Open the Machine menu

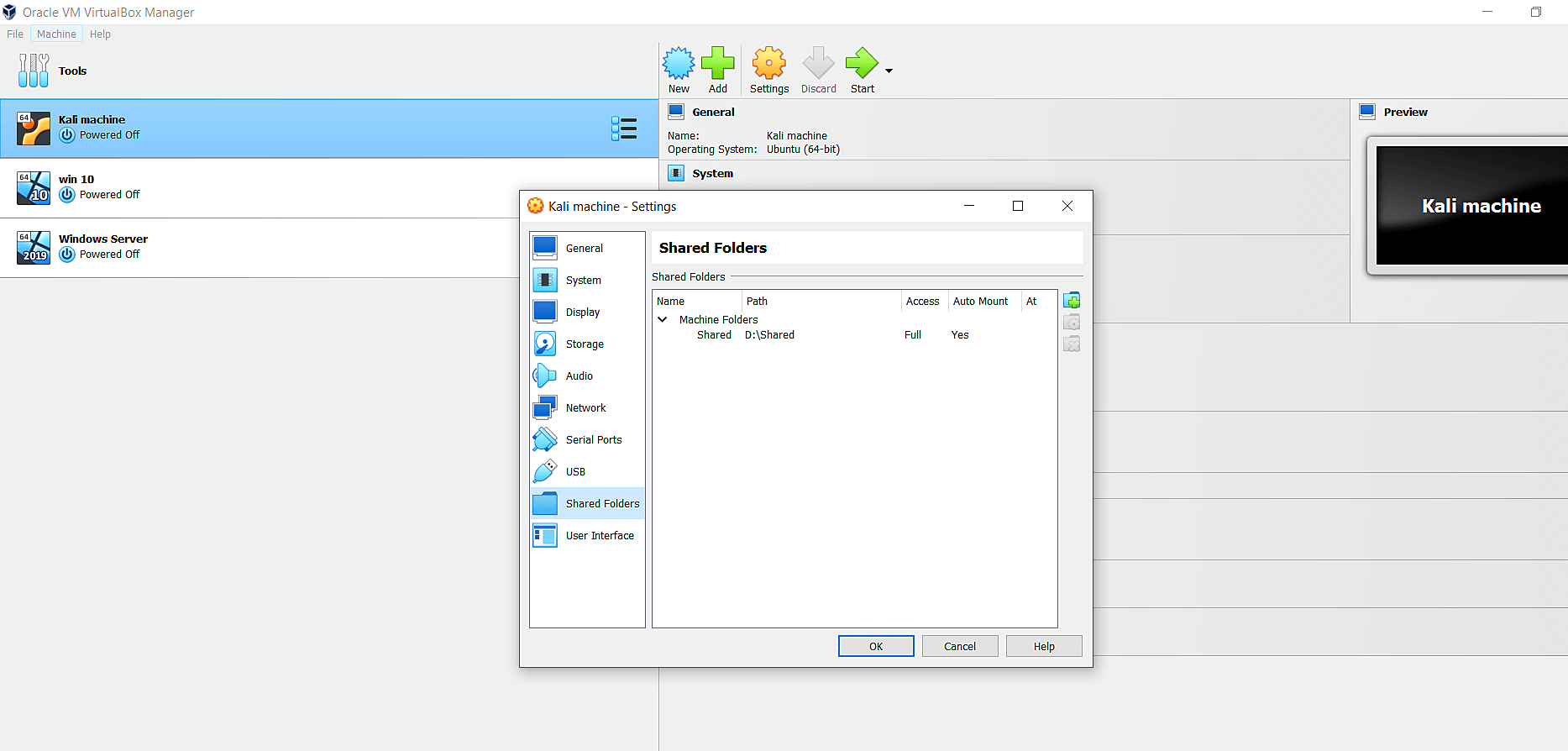(56, 34)
